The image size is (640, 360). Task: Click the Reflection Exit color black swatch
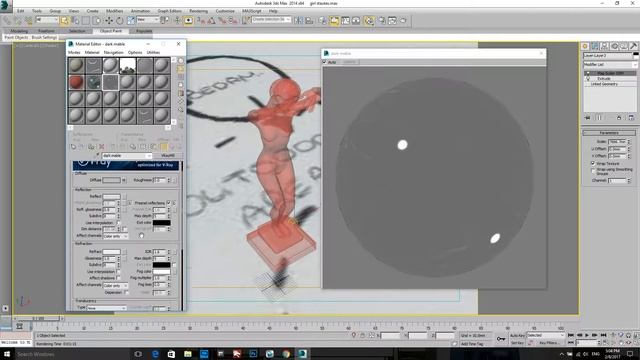[x=162, y=222]
